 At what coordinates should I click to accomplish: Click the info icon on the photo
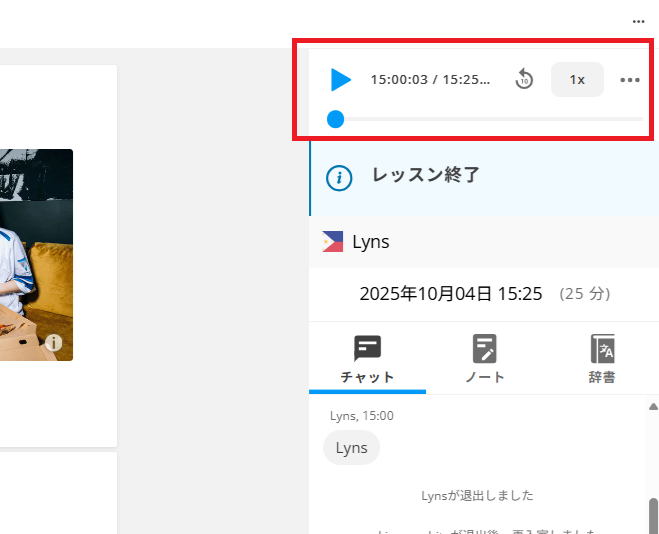tap(54, 343)
